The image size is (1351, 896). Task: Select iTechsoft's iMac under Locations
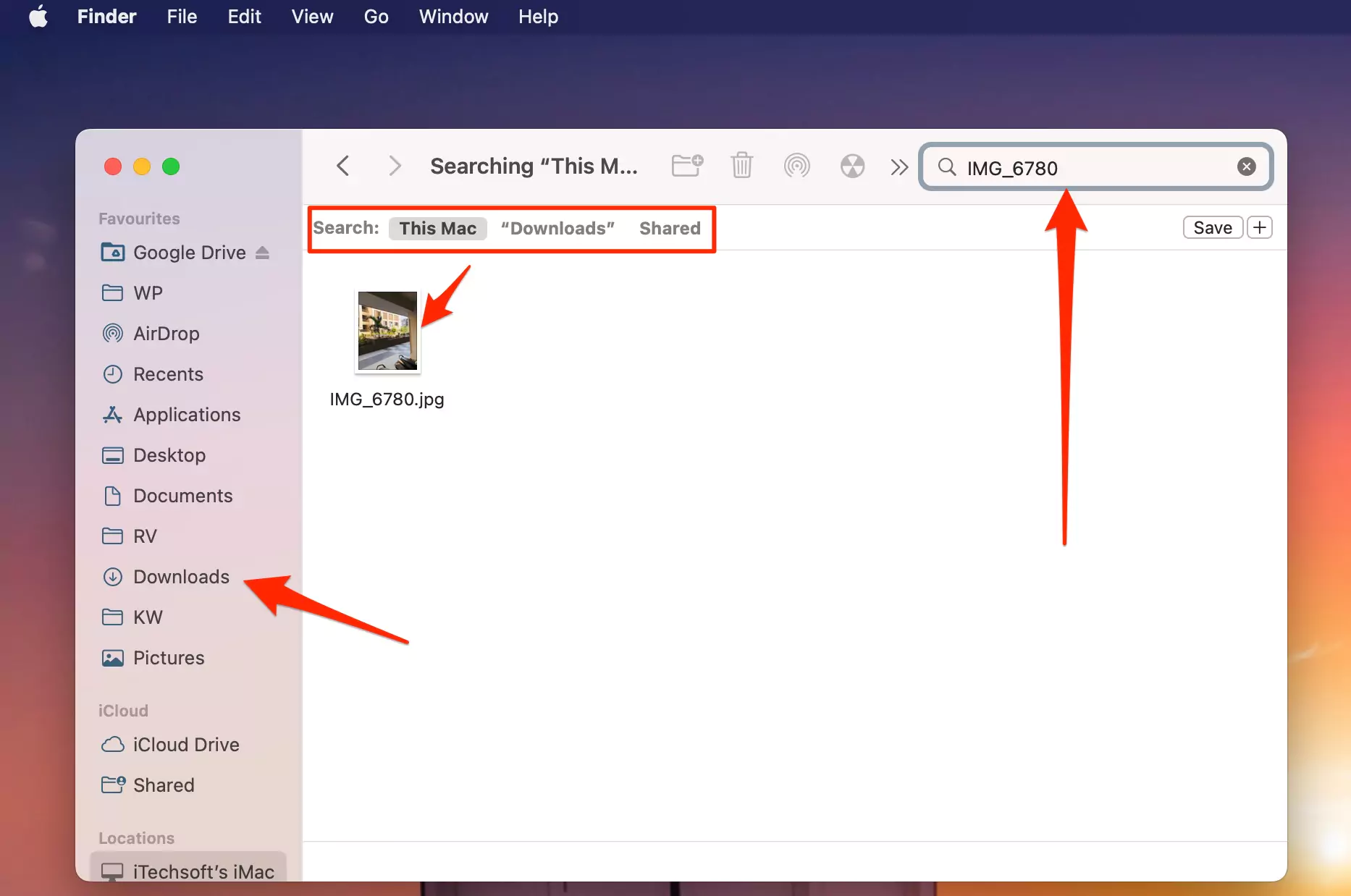(x=188, y=871)
